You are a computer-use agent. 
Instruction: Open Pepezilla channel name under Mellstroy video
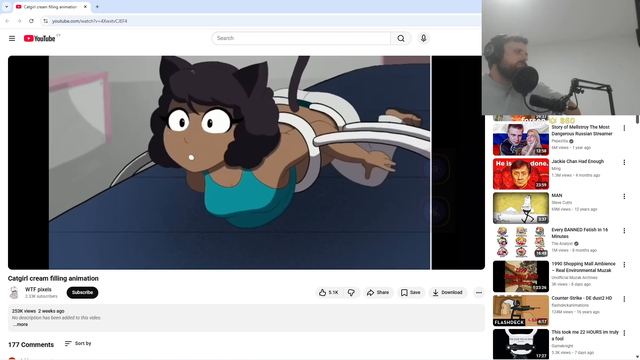[x=560, y=141]
